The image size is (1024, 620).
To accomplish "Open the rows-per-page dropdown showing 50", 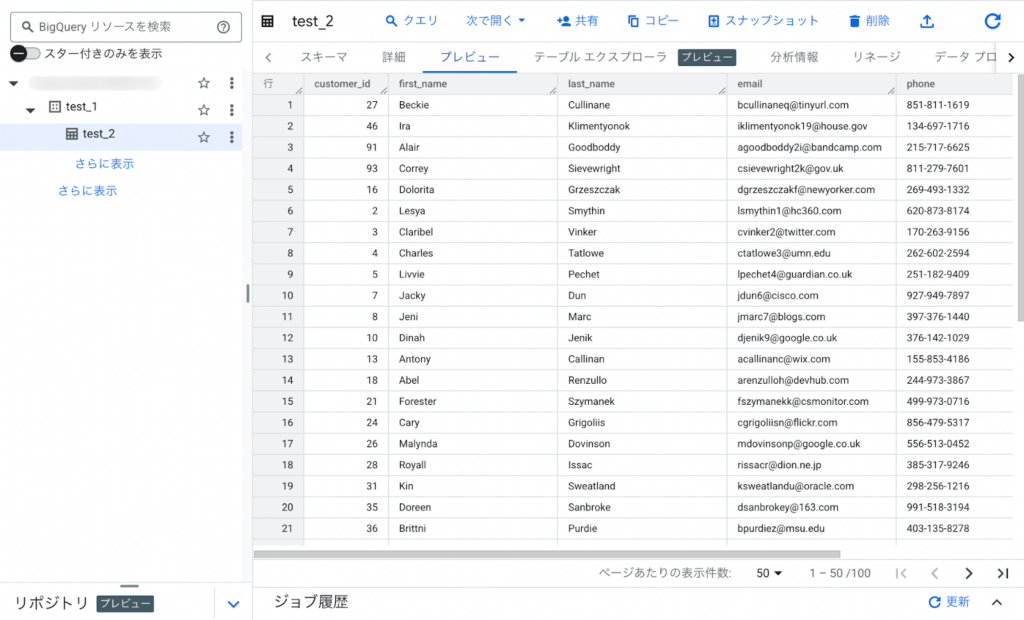I will pos(769,573).
